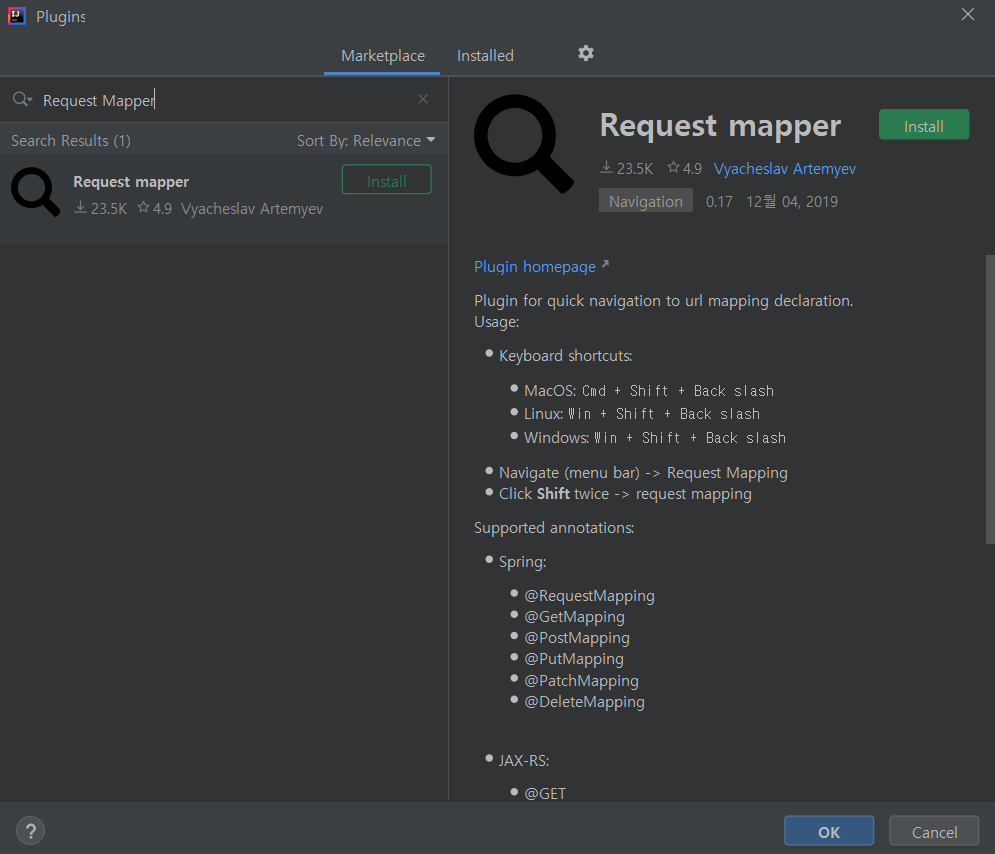995x854 pixels.
Task: Click the Shift twice -> request mapping line
Action: (x=625, y=494)
